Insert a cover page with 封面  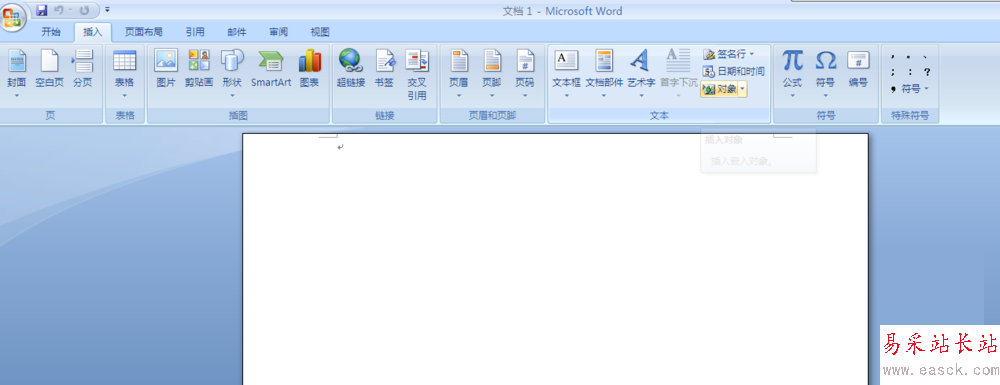coord(17,73)
